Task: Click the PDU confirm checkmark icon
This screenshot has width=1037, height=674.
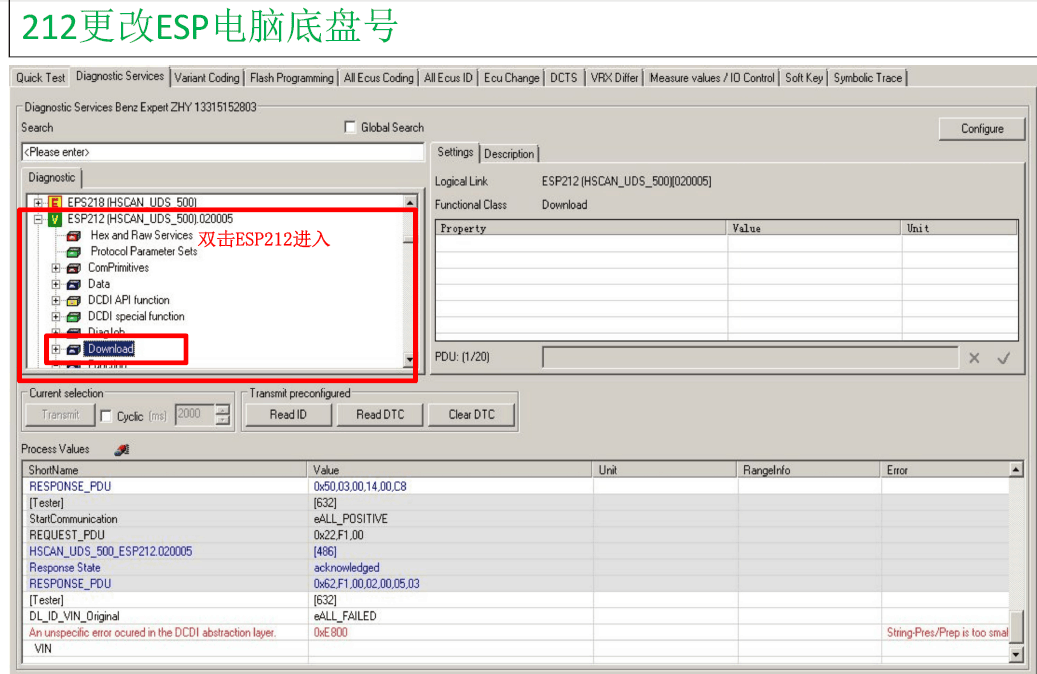Action: [1004, 358]
